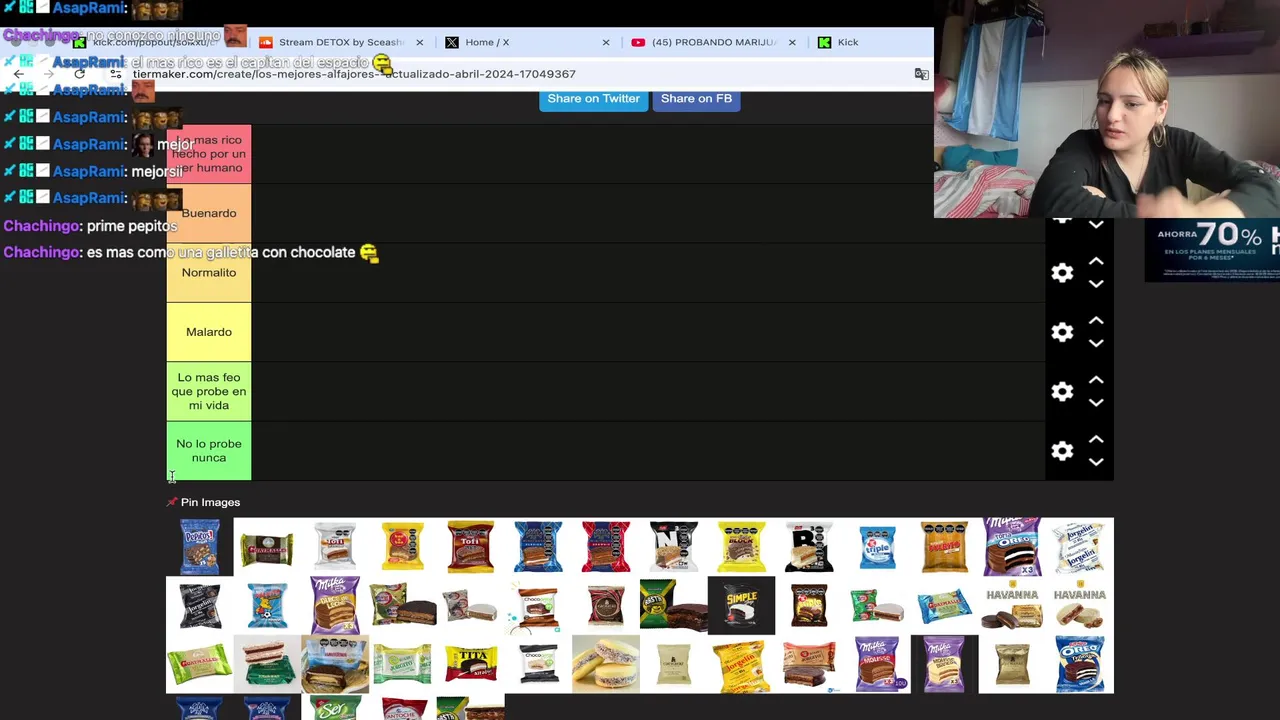Click the translate page icon in address bar

(921, 74)
